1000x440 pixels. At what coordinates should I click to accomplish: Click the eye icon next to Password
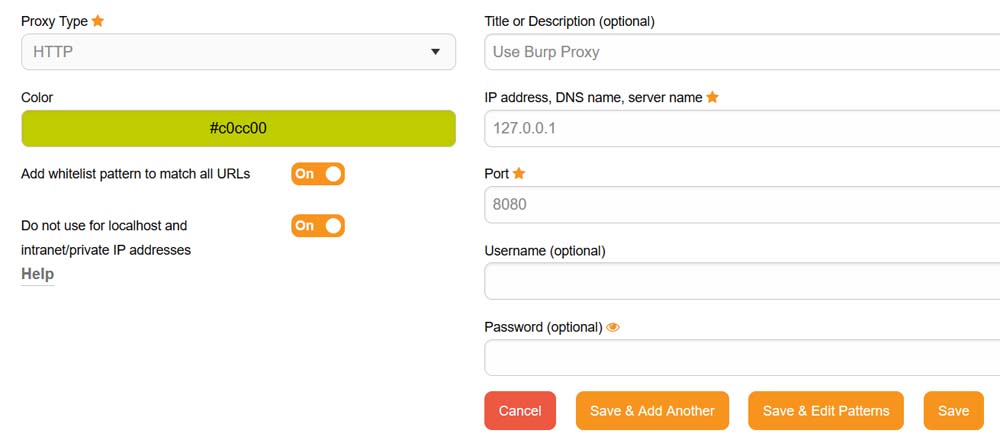pos(613,327)
